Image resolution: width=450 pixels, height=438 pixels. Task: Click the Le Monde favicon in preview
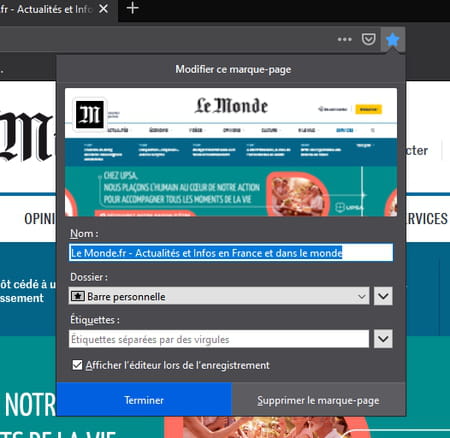90,115
